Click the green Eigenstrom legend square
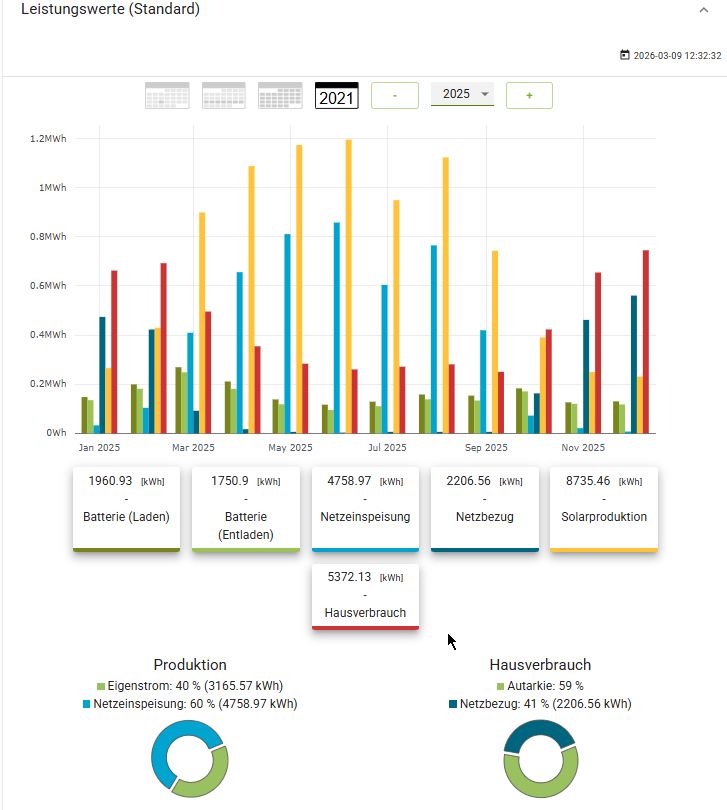Viewport: 727px width, 810px height. click(101, 687)
